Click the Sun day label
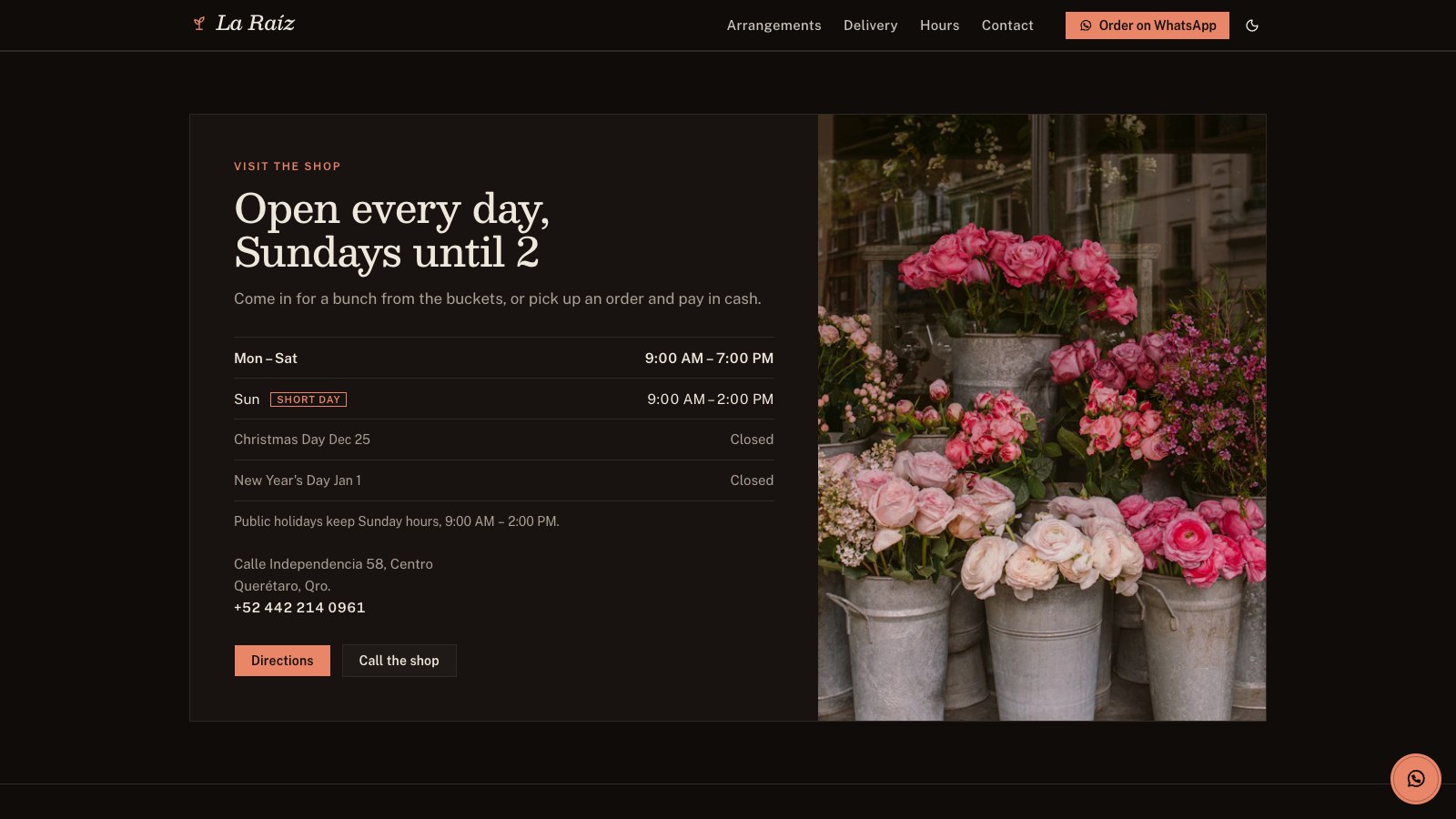 [x=247, y=399]
